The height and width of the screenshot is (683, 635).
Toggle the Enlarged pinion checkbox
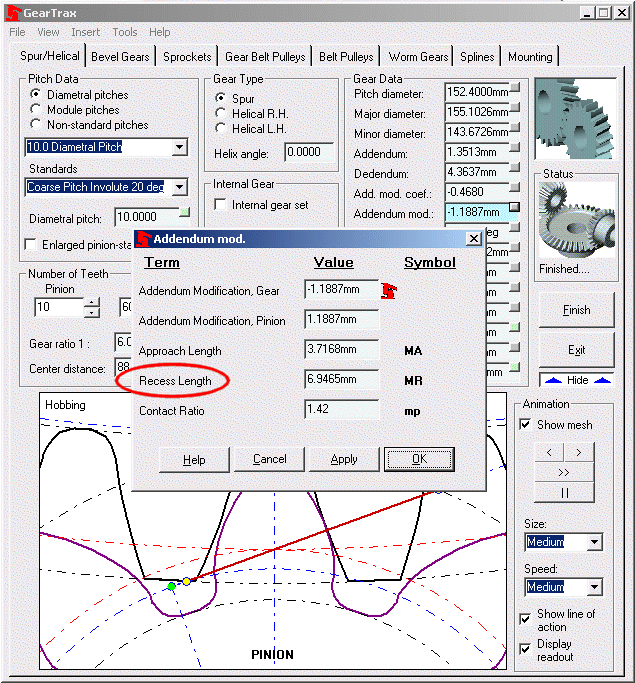coord(30,244)
